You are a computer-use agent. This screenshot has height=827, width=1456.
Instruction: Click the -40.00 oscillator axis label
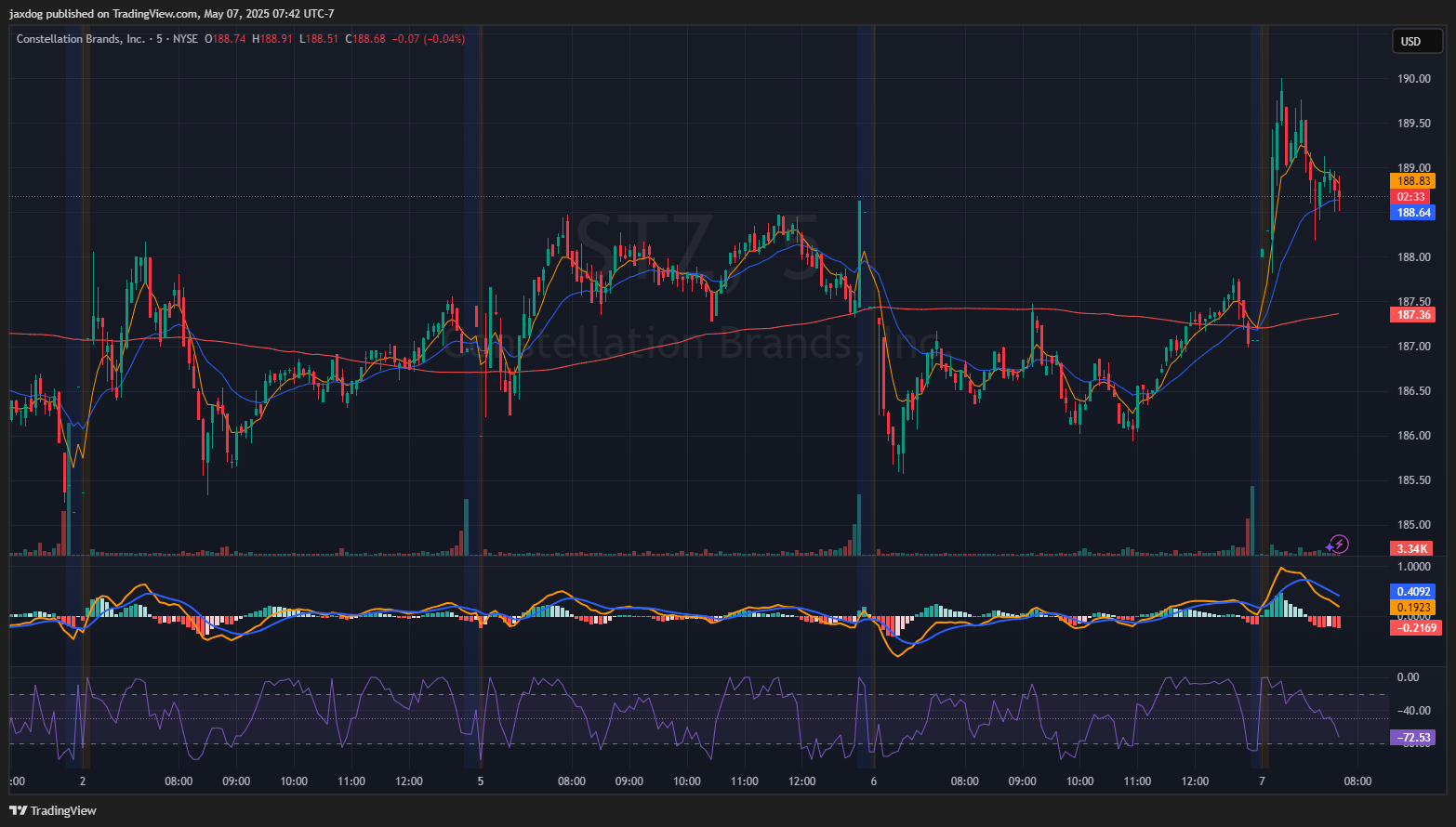tap(1414, 711)
